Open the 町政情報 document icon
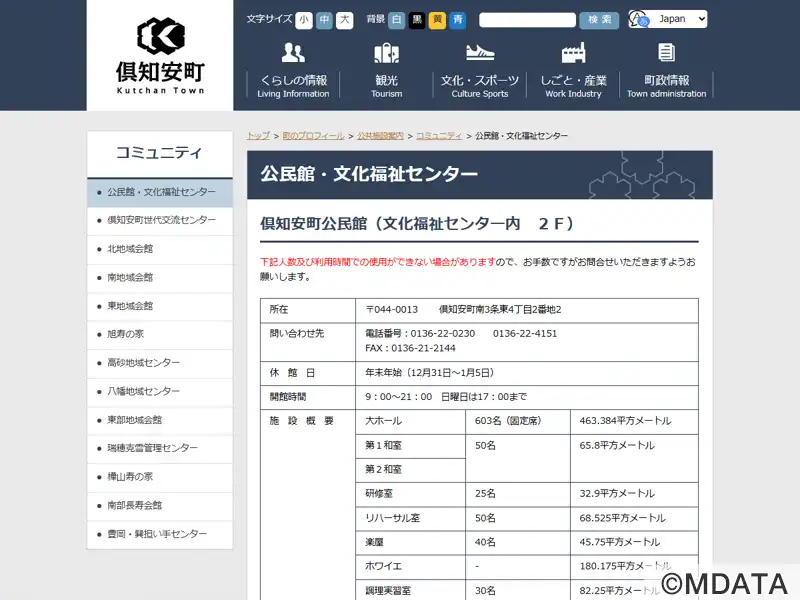This screenshot has width=800, height=600. [666, 53]
